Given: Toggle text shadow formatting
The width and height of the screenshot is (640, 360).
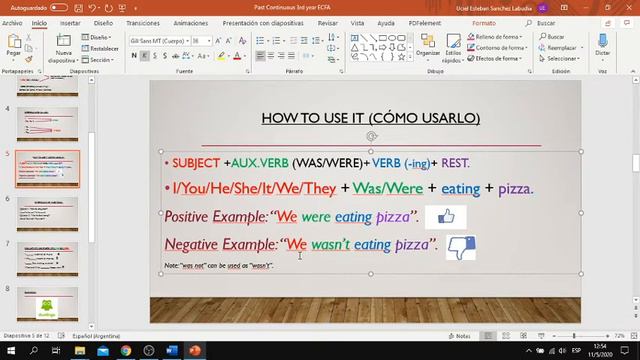Looking at the screenshot, I should coord(165,56).
